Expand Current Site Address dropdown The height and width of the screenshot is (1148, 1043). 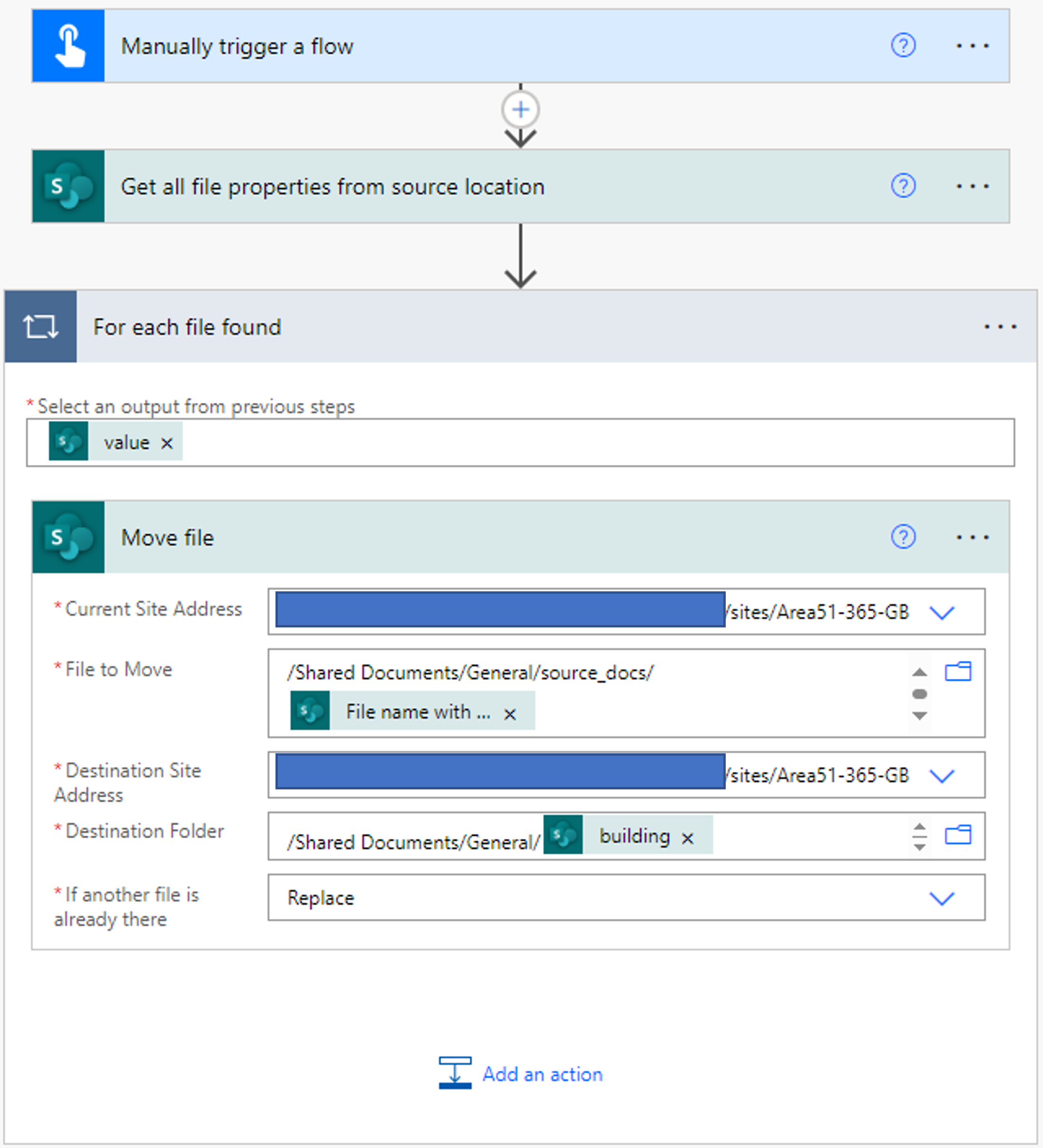942,613
